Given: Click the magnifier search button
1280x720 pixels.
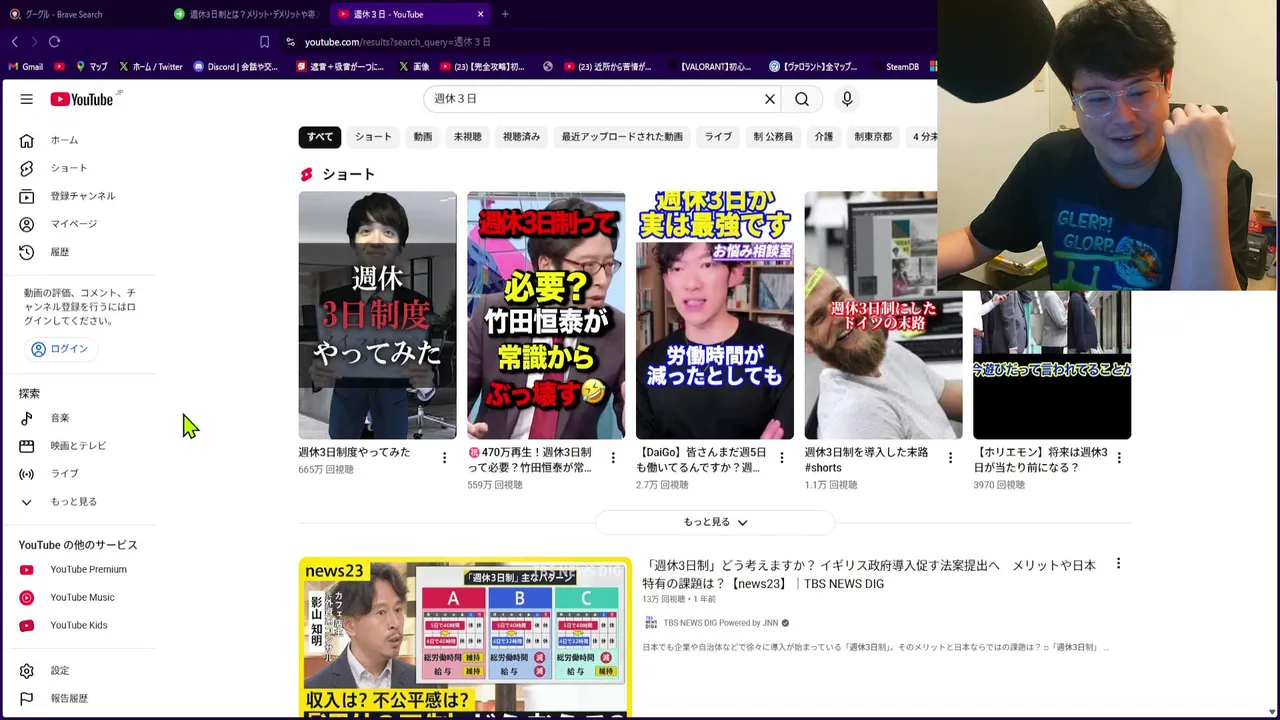Looking at the screenshot, I should (802, 99).
